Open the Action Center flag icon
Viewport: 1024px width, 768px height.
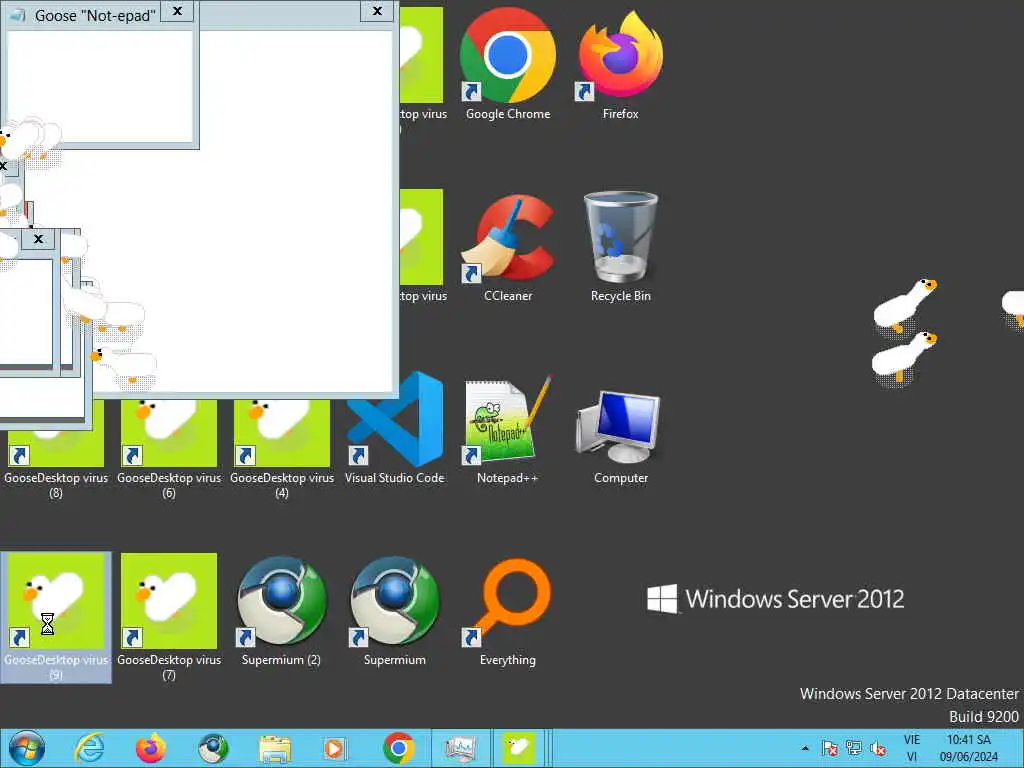pyautogui.click(x=829, y=748)
